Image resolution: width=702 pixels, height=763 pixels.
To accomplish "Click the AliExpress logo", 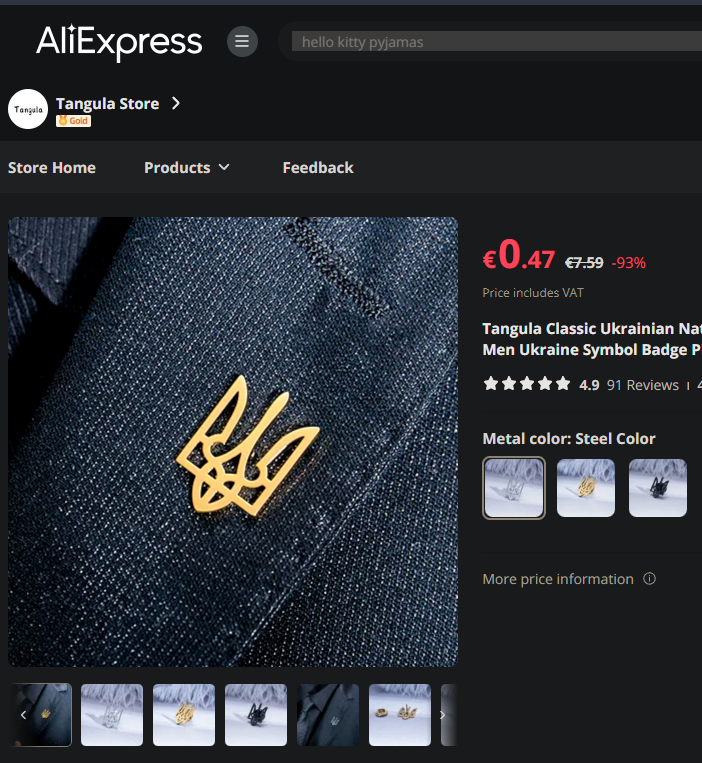I will [x=119, y=42].
